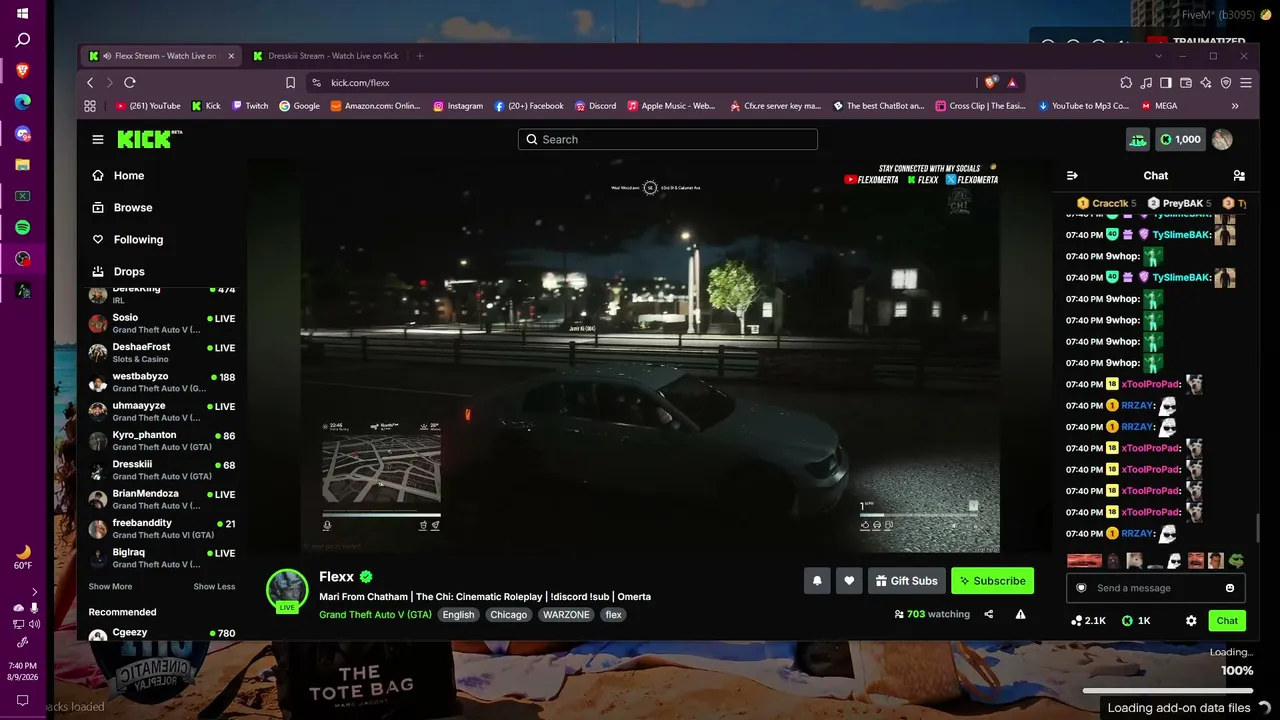Open the Brave VPN shield icon

tap(1226, 83)
